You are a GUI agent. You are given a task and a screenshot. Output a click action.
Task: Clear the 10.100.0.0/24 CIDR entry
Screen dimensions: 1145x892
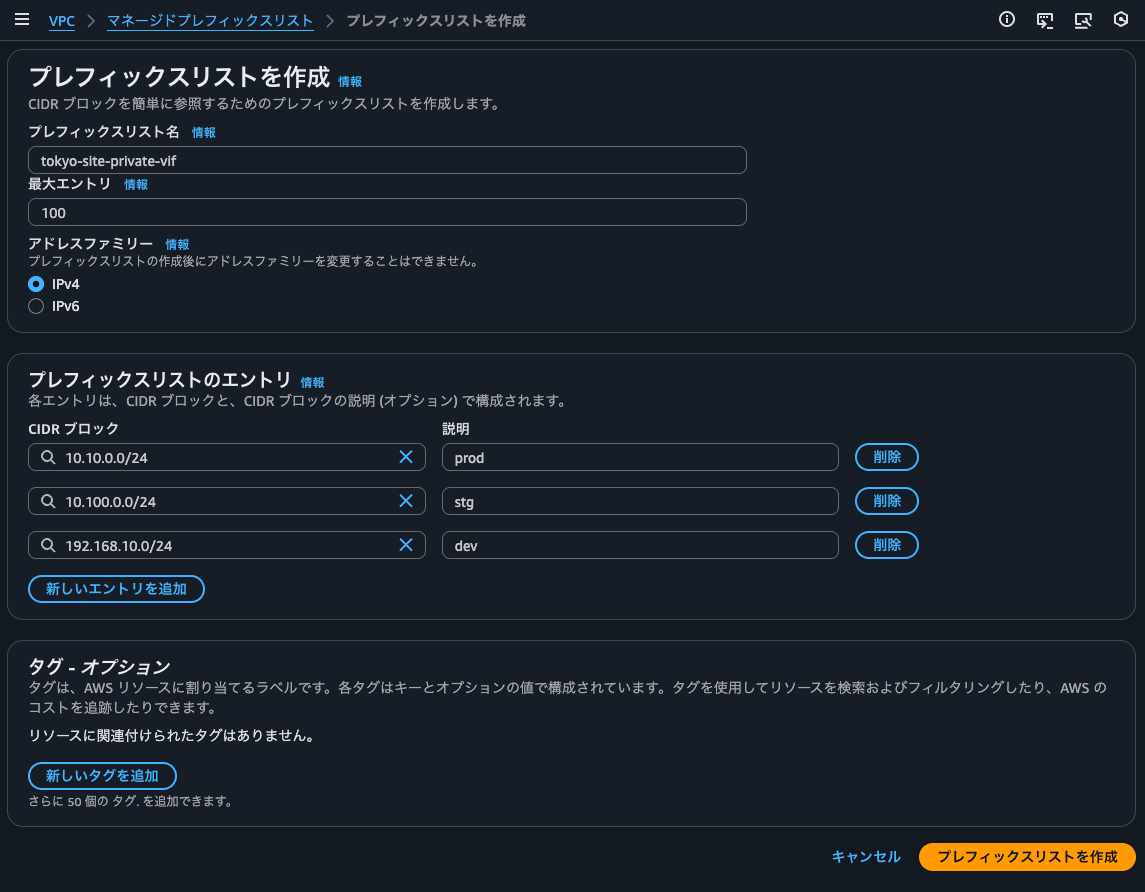tap(406, 501)
